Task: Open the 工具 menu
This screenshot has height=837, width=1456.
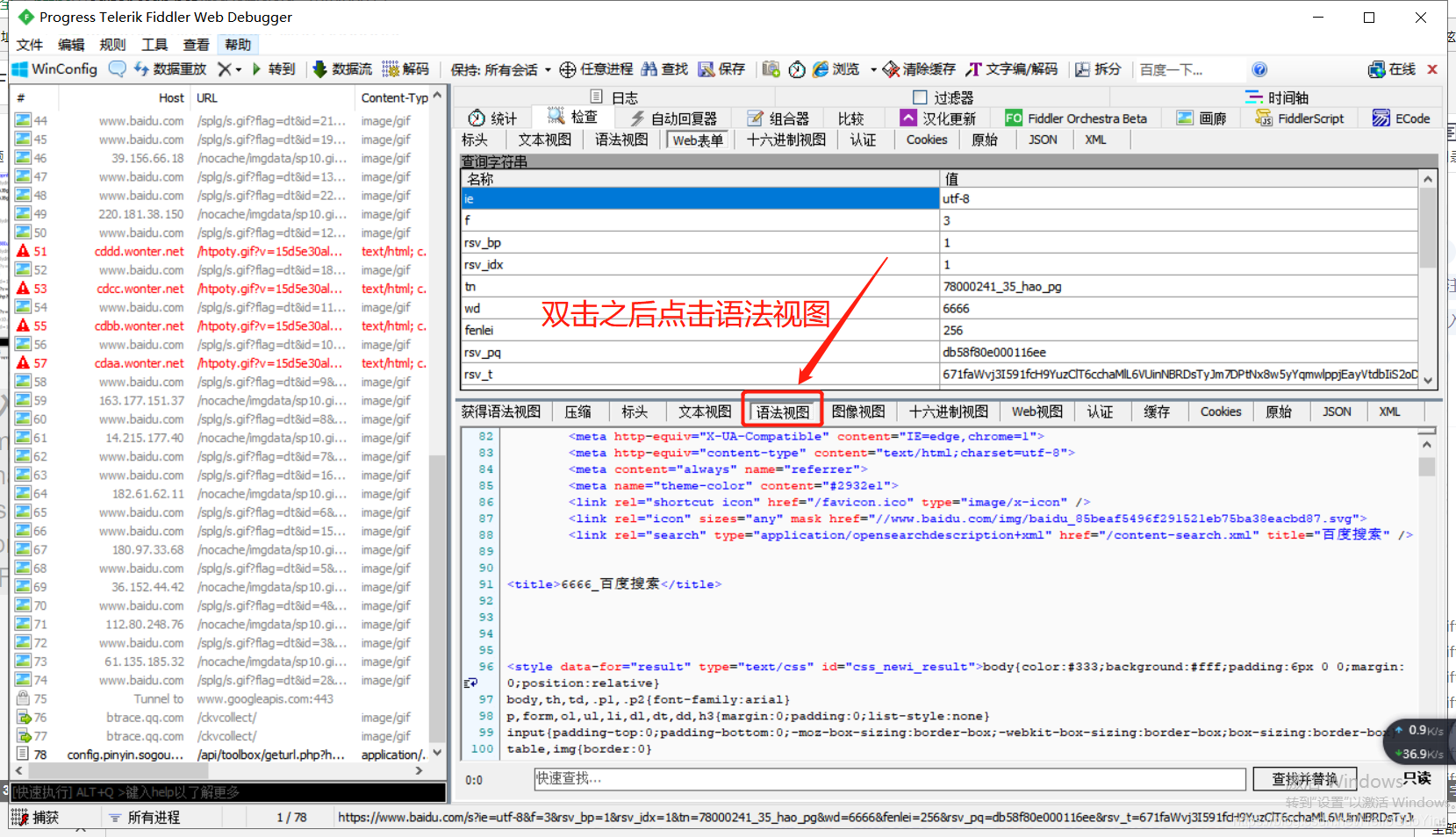Action: [x=154, y=45]
